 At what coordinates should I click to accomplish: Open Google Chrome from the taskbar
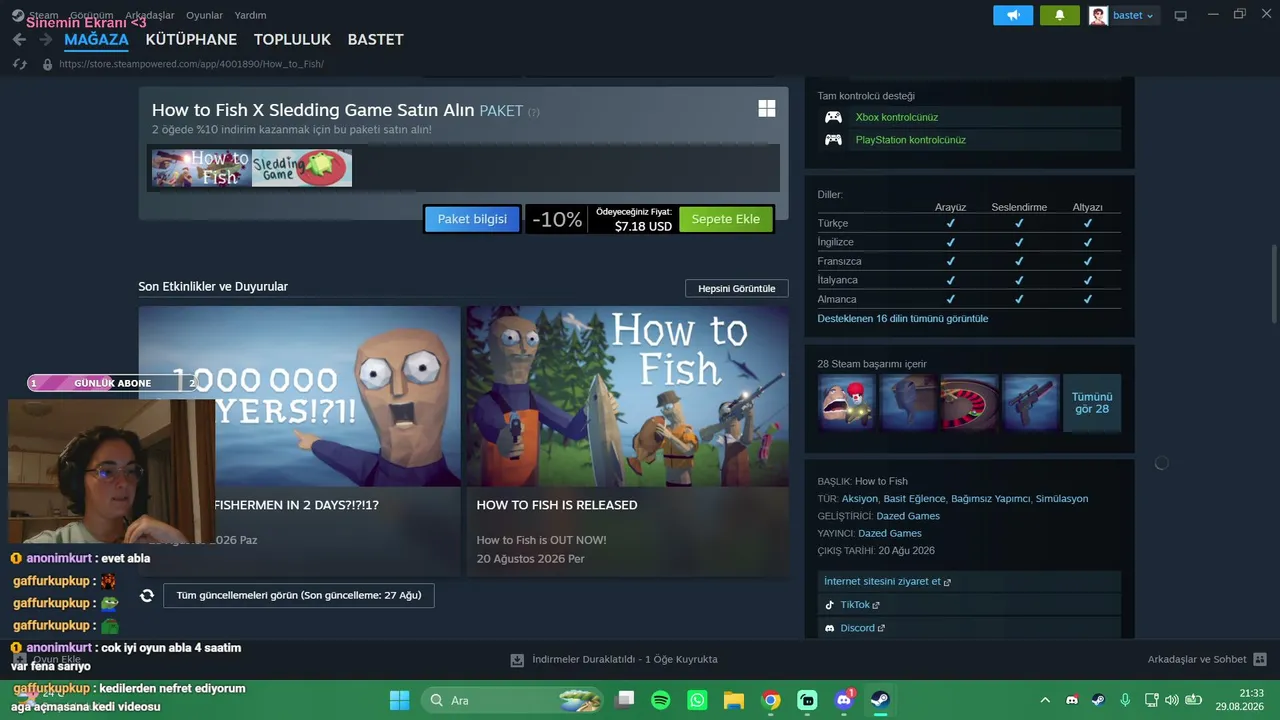pos(771,700)
